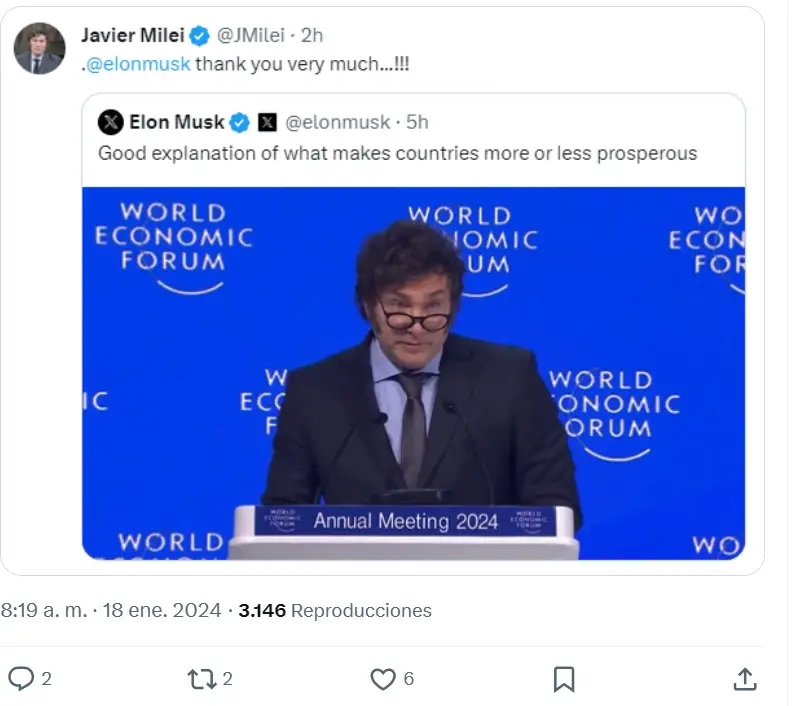Click the 5h timestamp on quoted tweet

pos(417,123)
